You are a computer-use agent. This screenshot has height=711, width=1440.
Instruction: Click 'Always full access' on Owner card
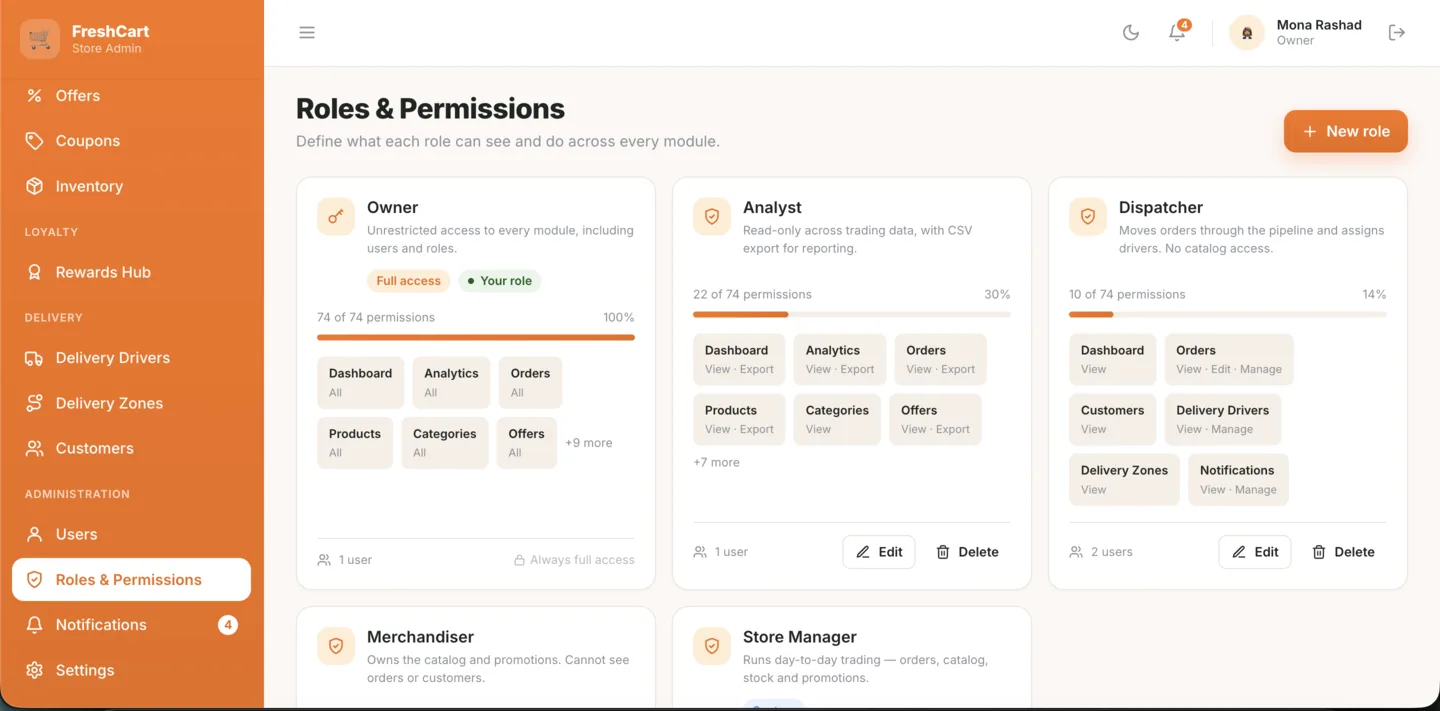click(x=574, y=560)
